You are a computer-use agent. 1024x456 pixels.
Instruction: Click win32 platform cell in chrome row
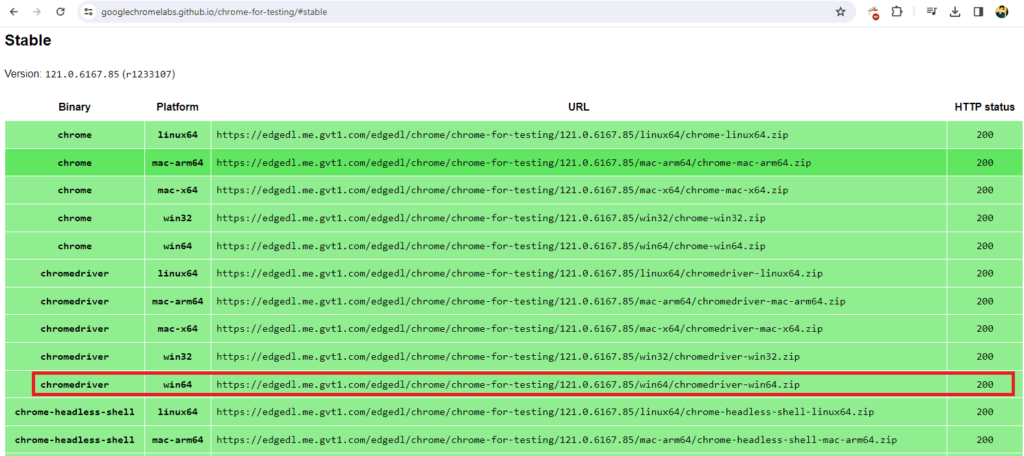click(178, 218)
